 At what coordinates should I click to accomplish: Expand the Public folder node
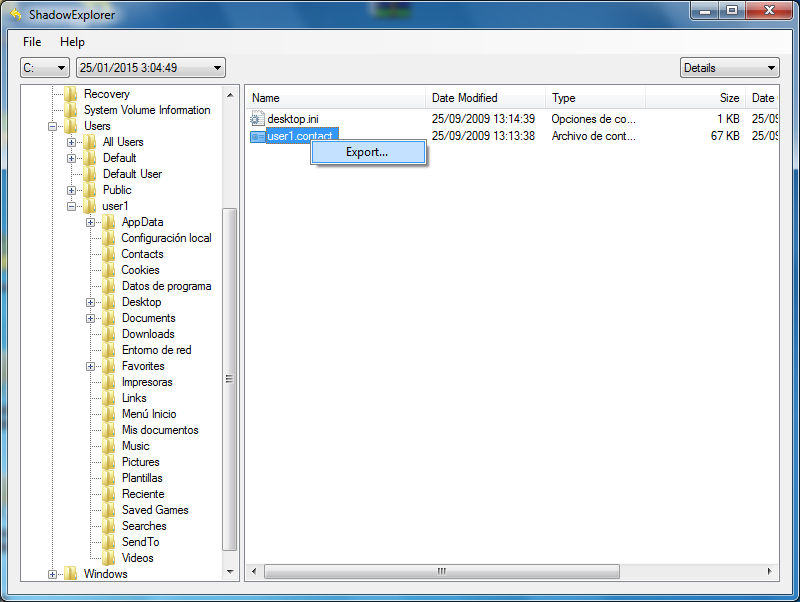point(71,190)
